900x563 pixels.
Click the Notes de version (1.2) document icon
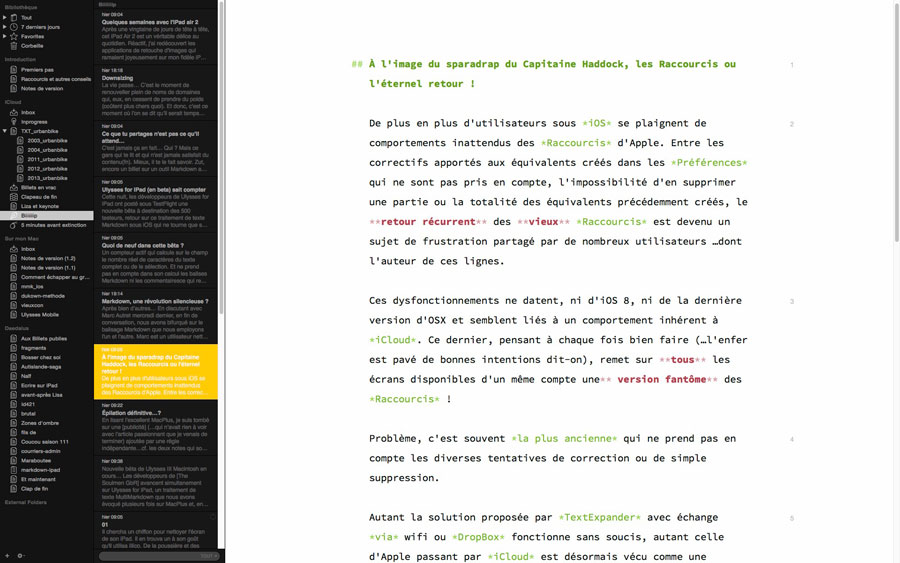coord(14,258)
